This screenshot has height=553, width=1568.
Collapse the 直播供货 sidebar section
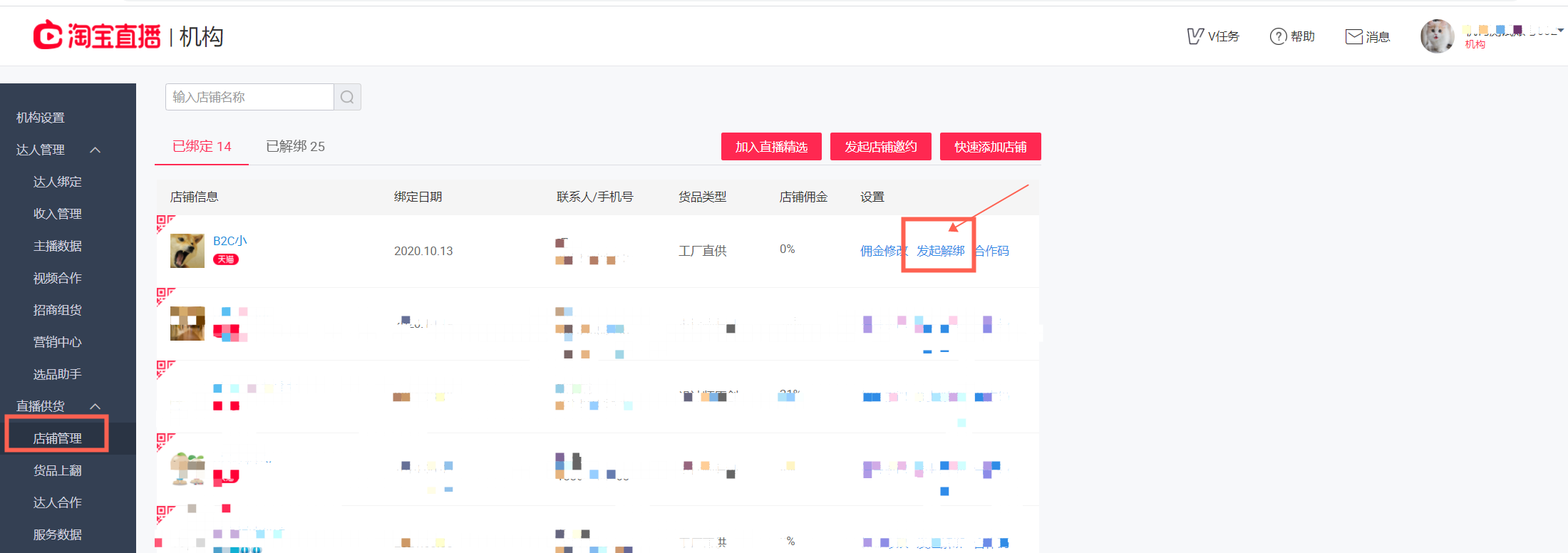tap(95, 406)
